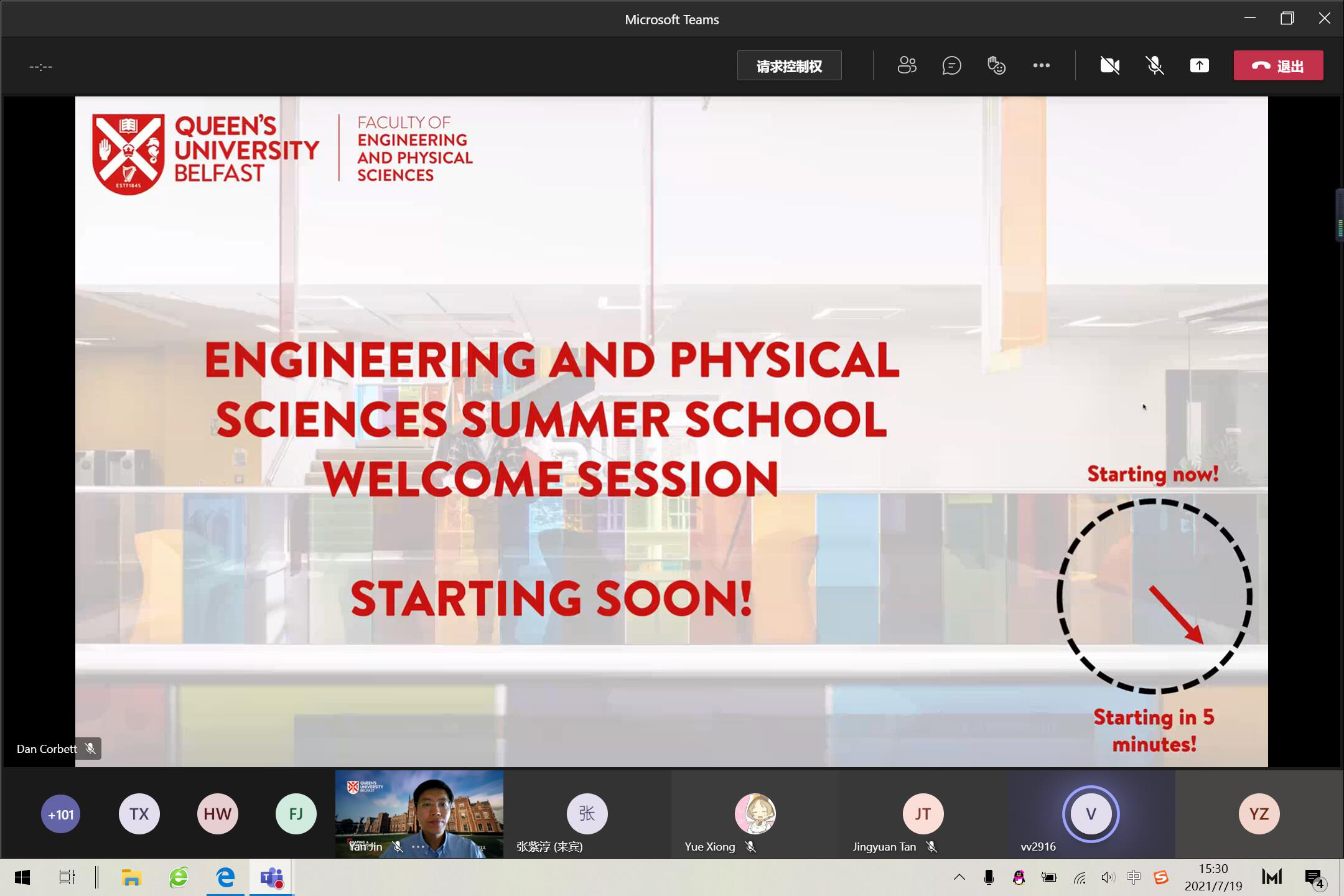
Task: Open the share content tray icon
Action: tap(1199, 65)
